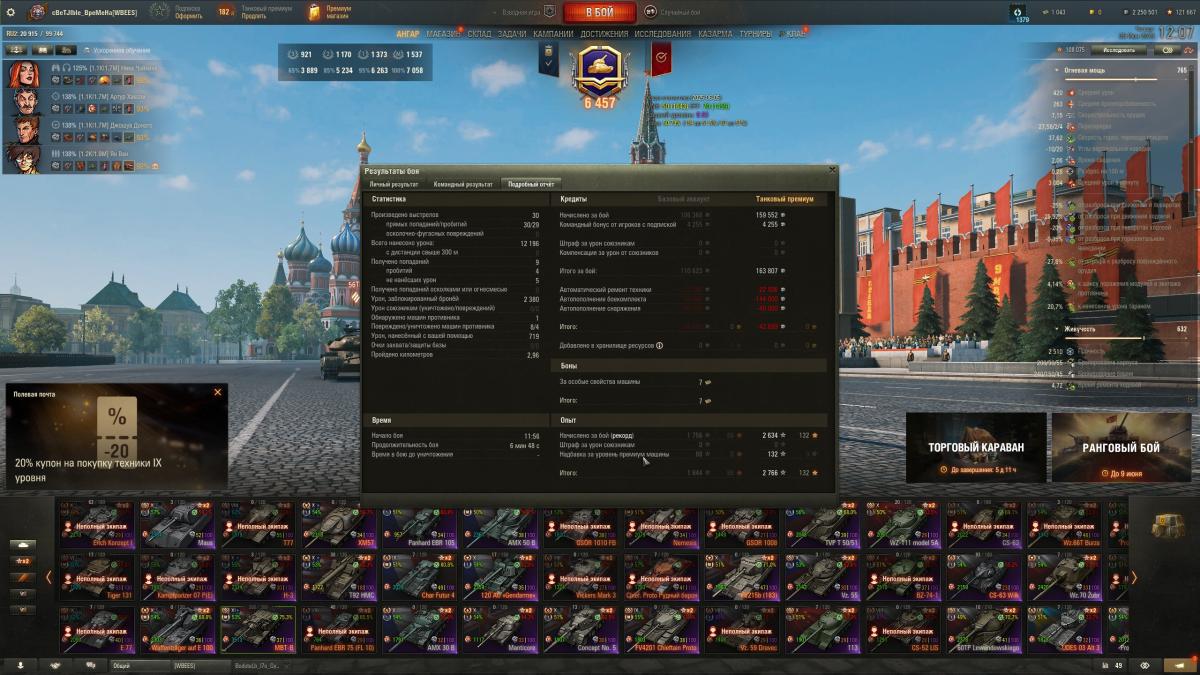Click tank carousel right scroll arrow
This screenshot has width=1200, height=675.
(1133, 577)
